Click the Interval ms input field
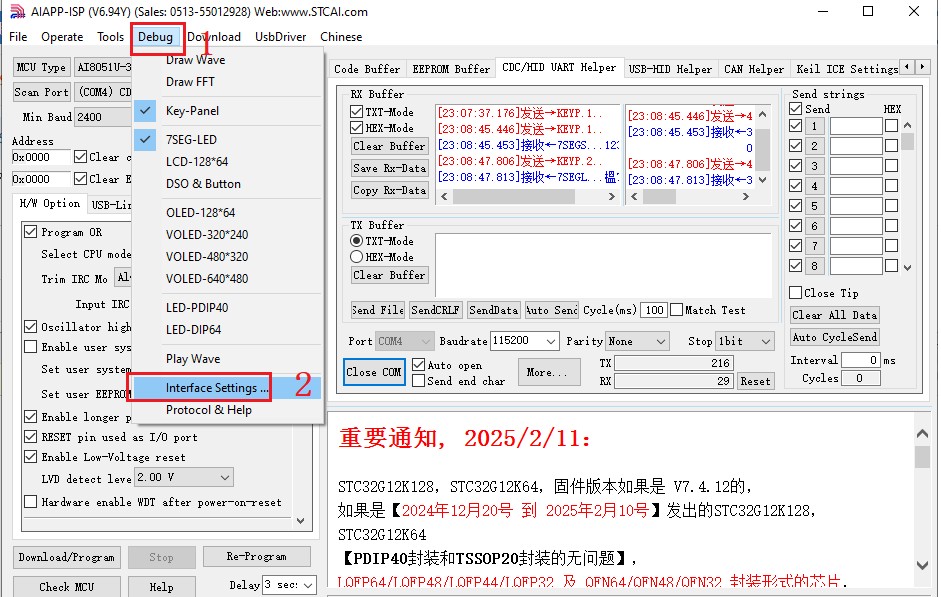This screenshot has height=597, width=941. (861, 360)
